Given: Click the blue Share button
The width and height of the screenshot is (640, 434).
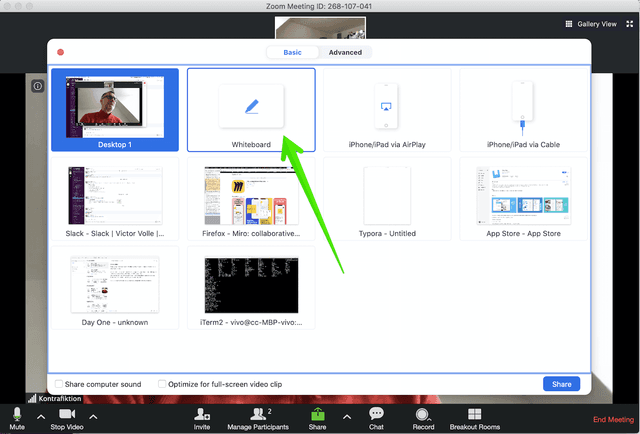Looking at the screenshot, I should tap(561, 384).
